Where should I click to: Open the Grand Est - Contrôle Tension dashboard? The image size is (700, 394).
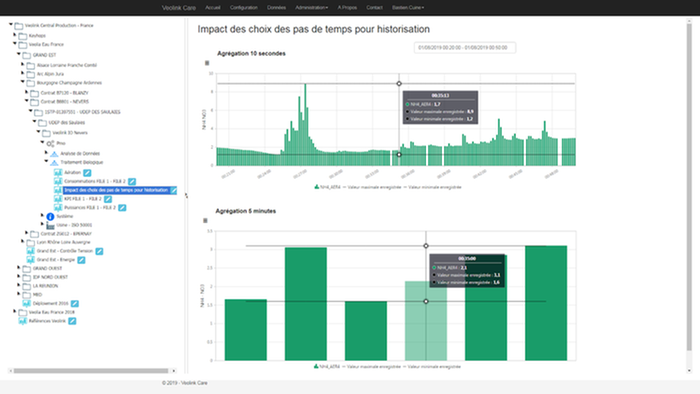tap(65, 251)
